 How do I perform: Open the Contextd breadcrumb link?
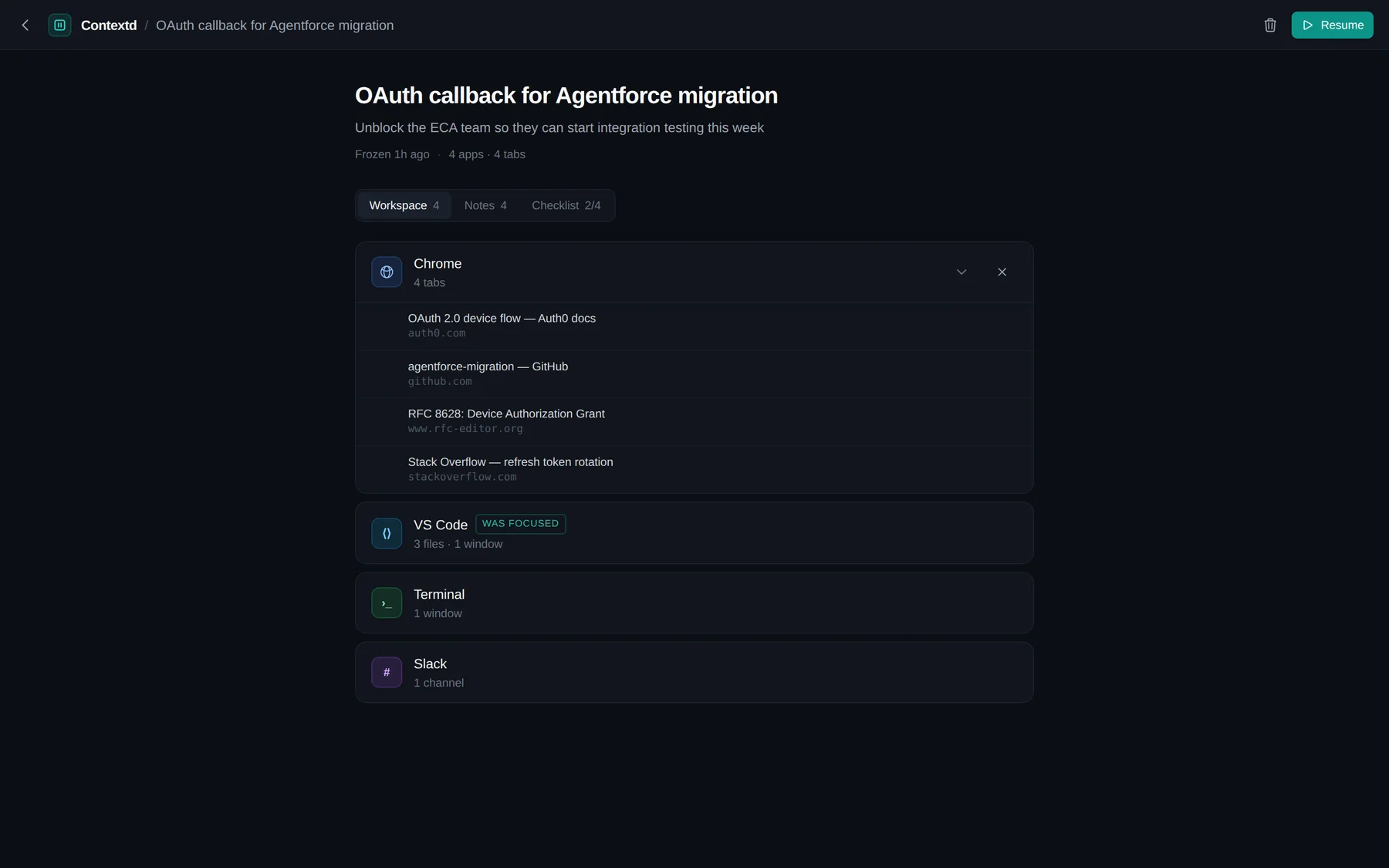click(109, 25)
